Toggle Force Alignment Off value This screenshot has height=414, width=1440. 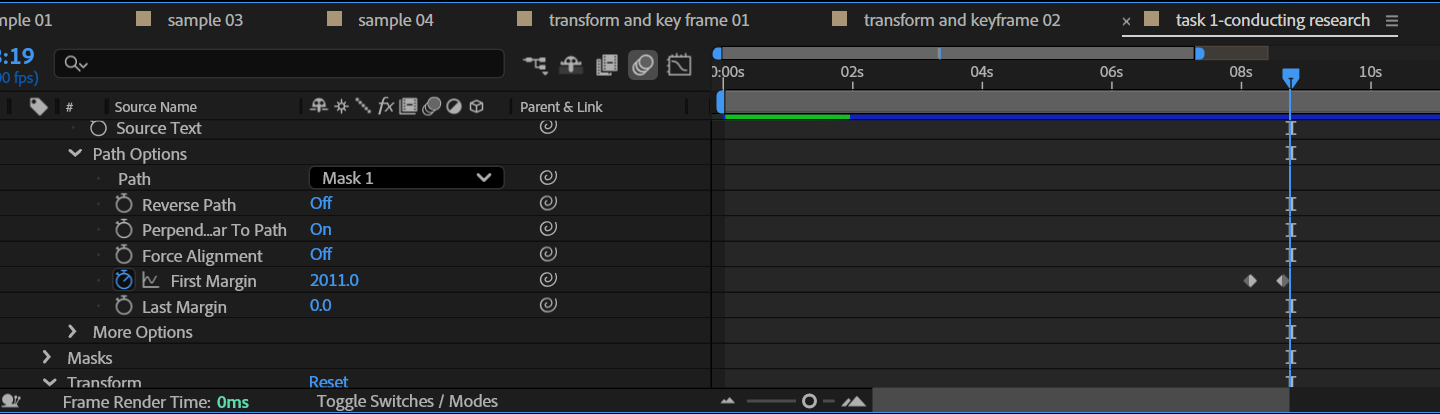point(320,255)
